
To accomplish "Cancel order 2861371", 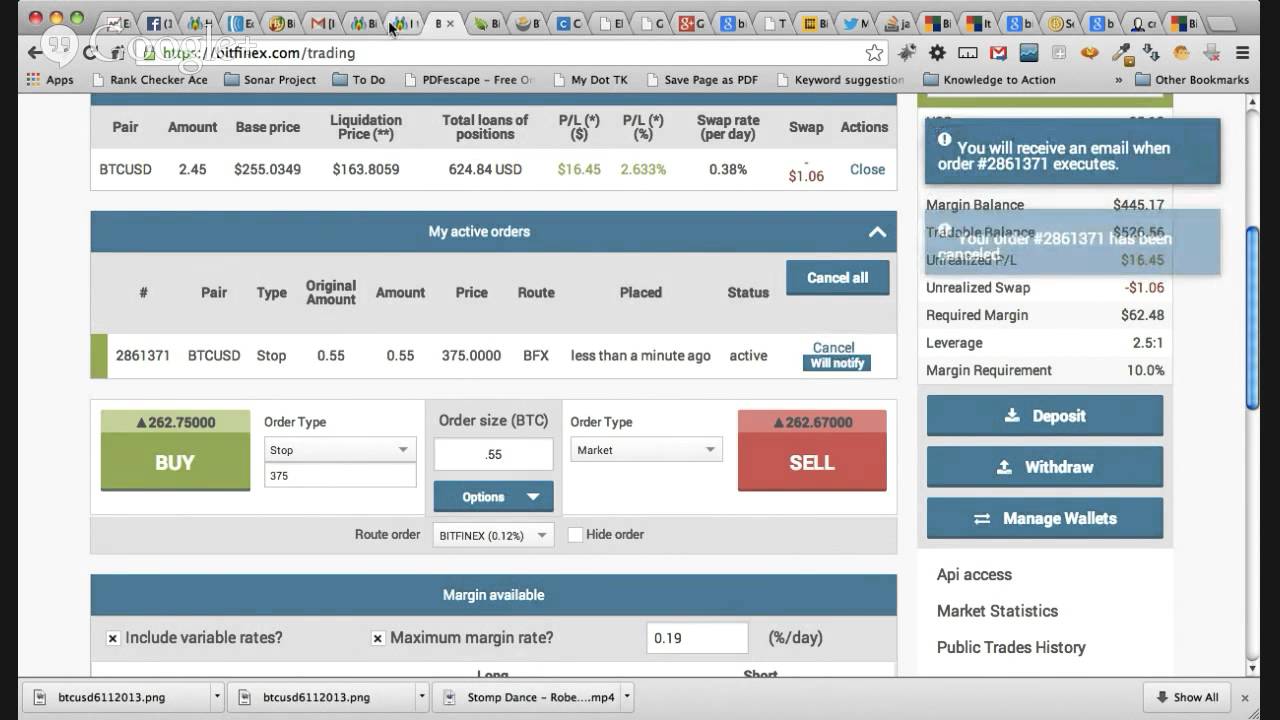I will 833,347.
